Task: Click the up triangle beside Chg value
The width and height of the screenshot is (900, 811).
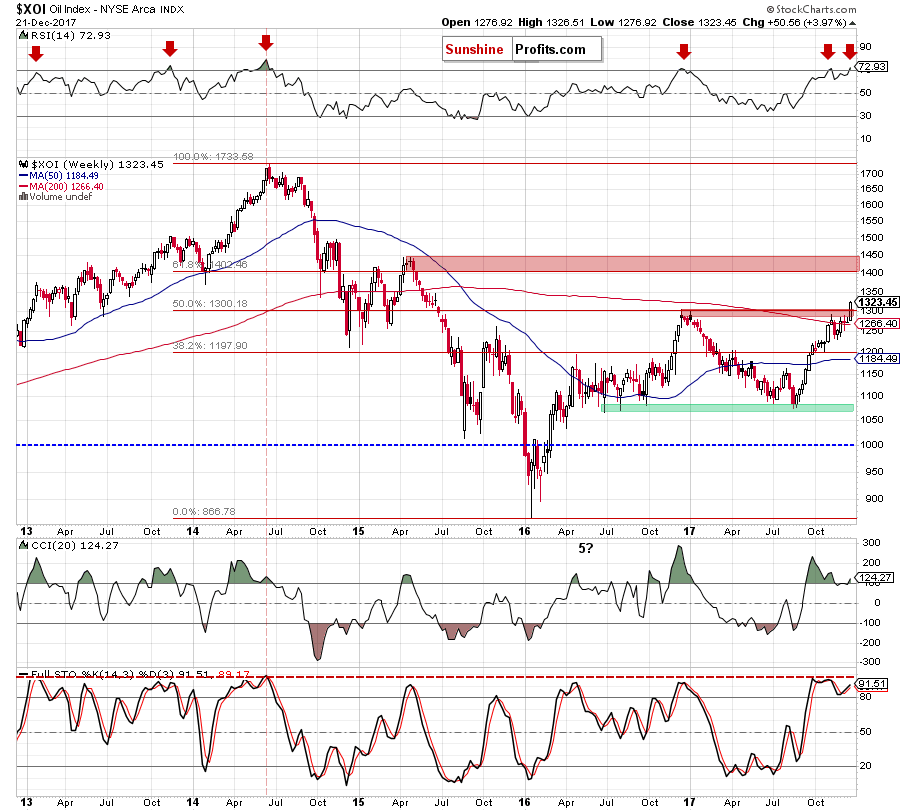Action: click(x=852, y=23)
